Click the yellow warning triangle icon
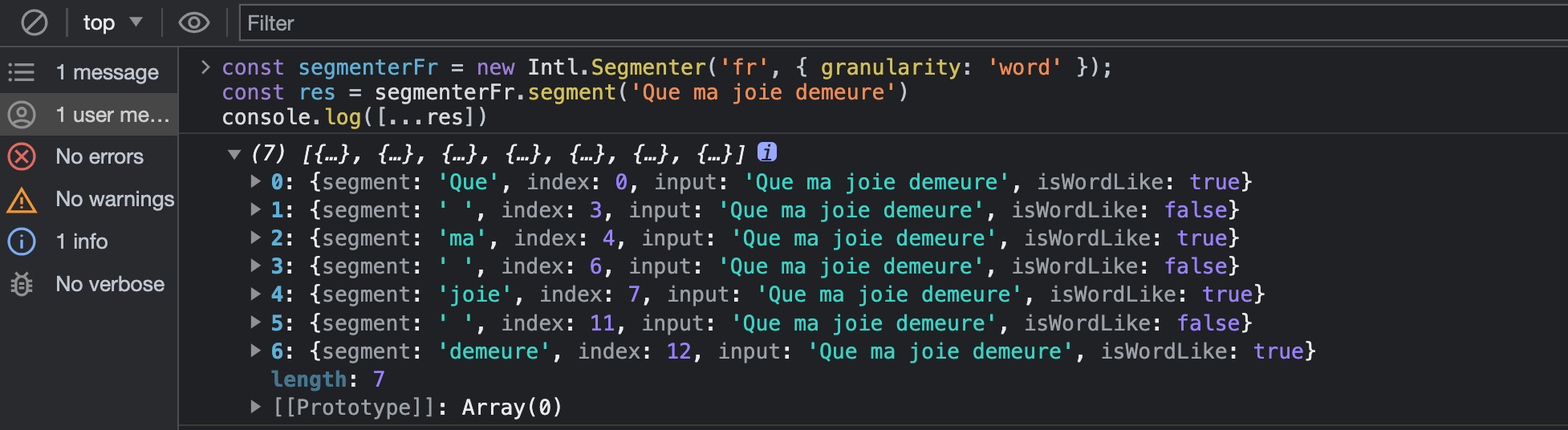The width and height of the screenshot is (1568, 430). pyautogui.click(x=22, y=200)
